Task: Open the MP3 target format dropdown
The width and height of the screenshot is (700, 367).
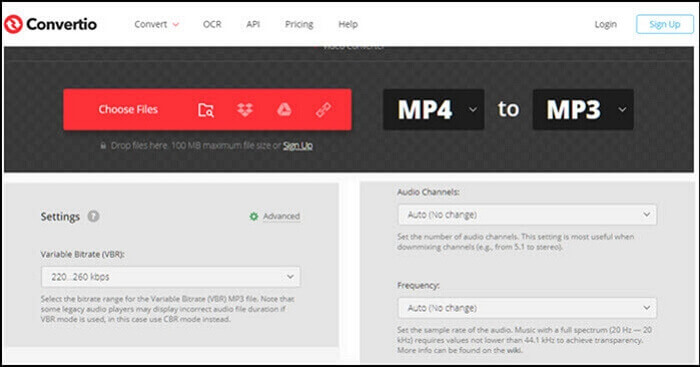Action: [583, 109]
